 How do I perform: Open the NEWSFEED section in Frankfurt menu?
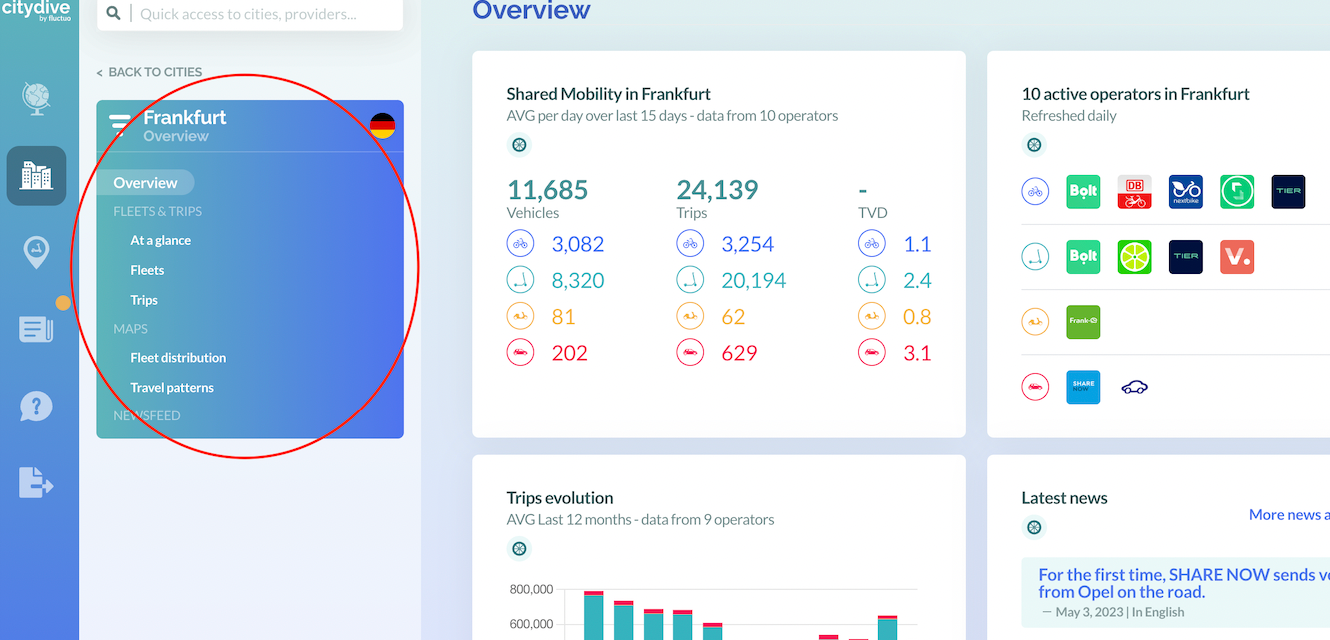pos(147,415)
